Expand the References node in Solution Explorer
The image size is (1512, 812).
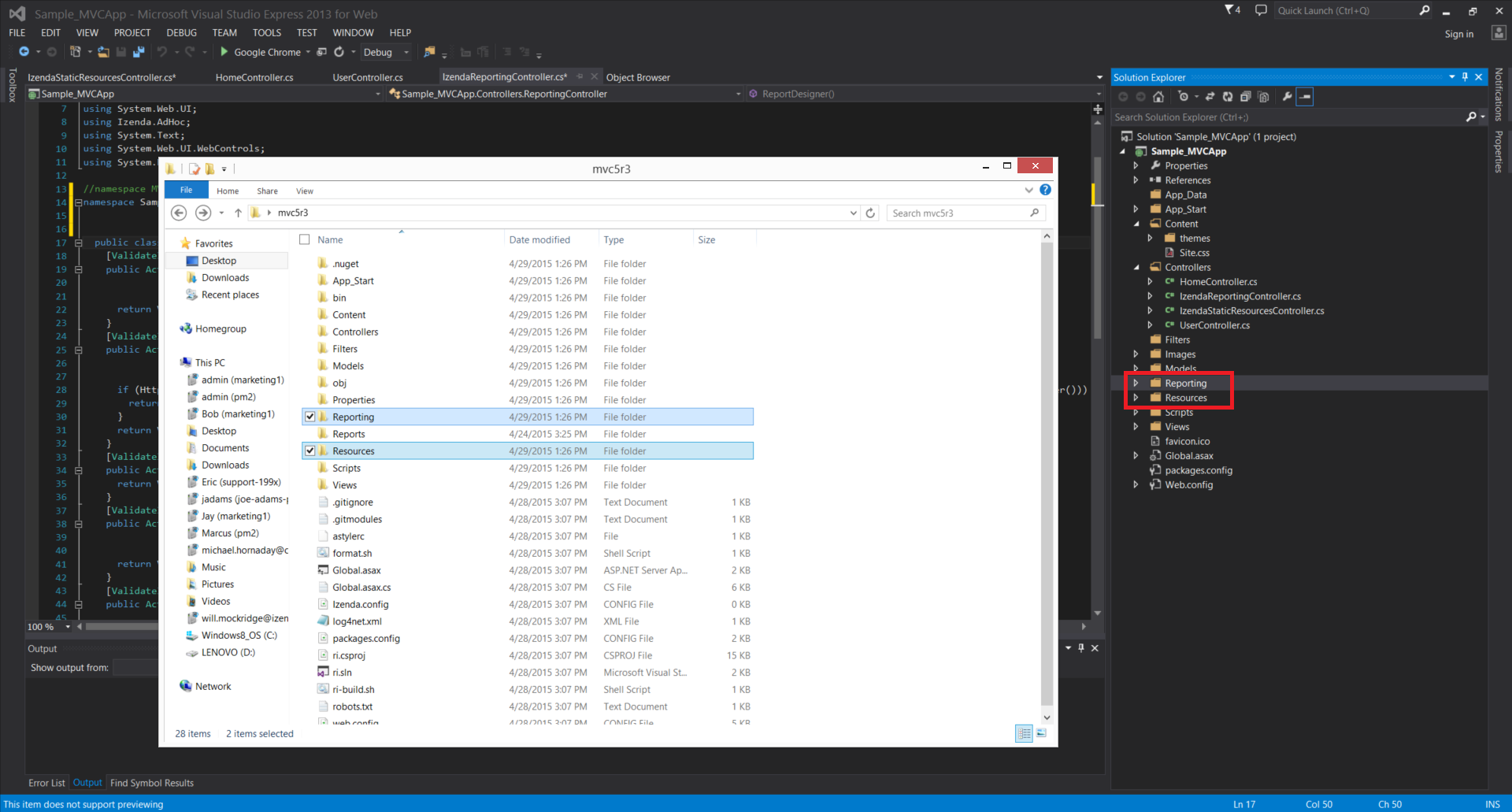pyautogui.click(x=1136, y=180)
